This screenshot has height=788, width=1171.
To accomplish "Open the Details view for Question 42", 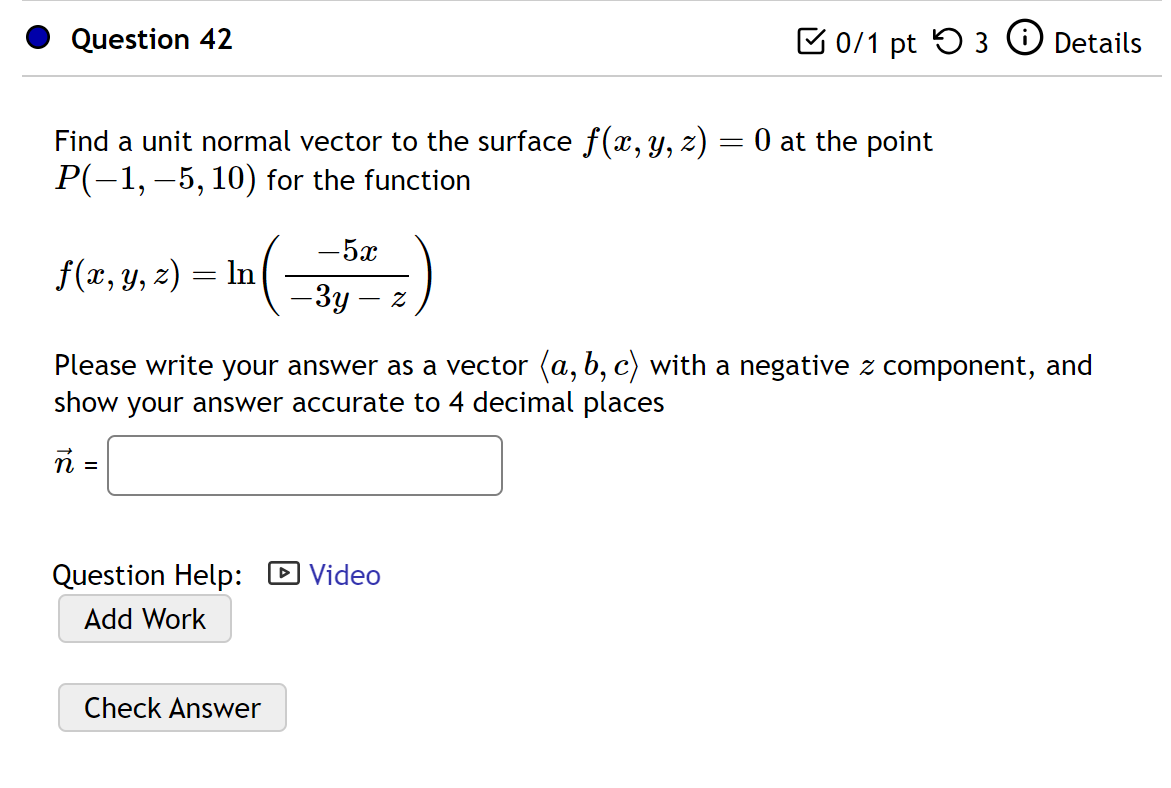I will 1097,42.
